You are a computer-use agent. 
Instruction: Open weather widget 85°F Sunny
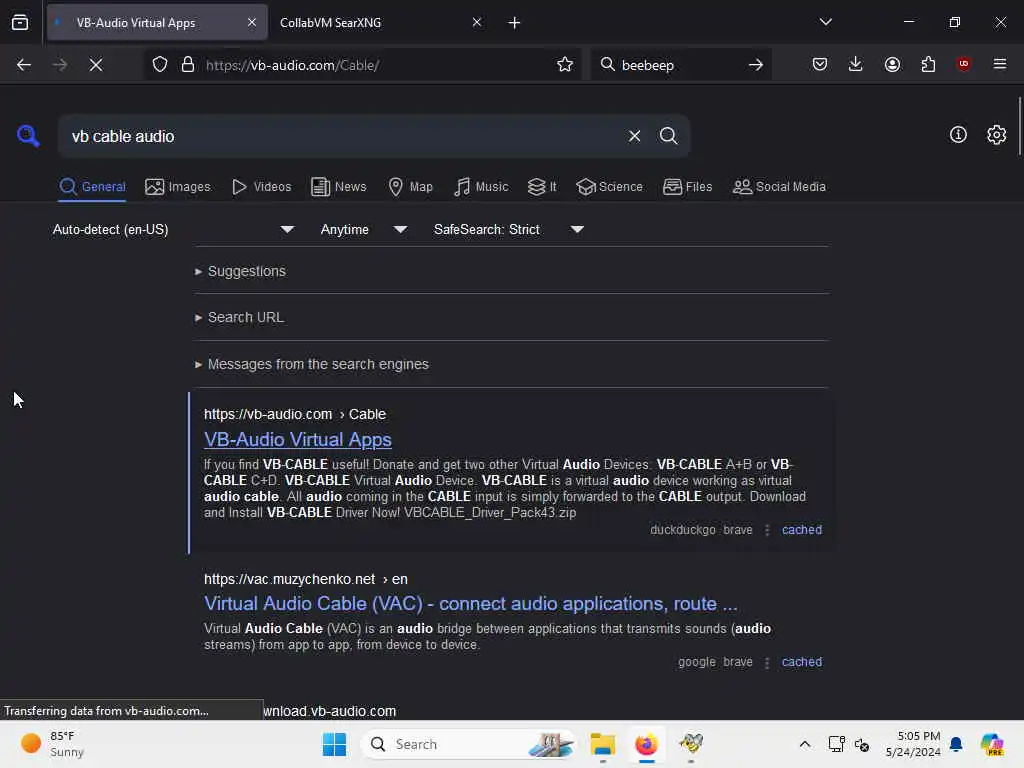(52, 744)
